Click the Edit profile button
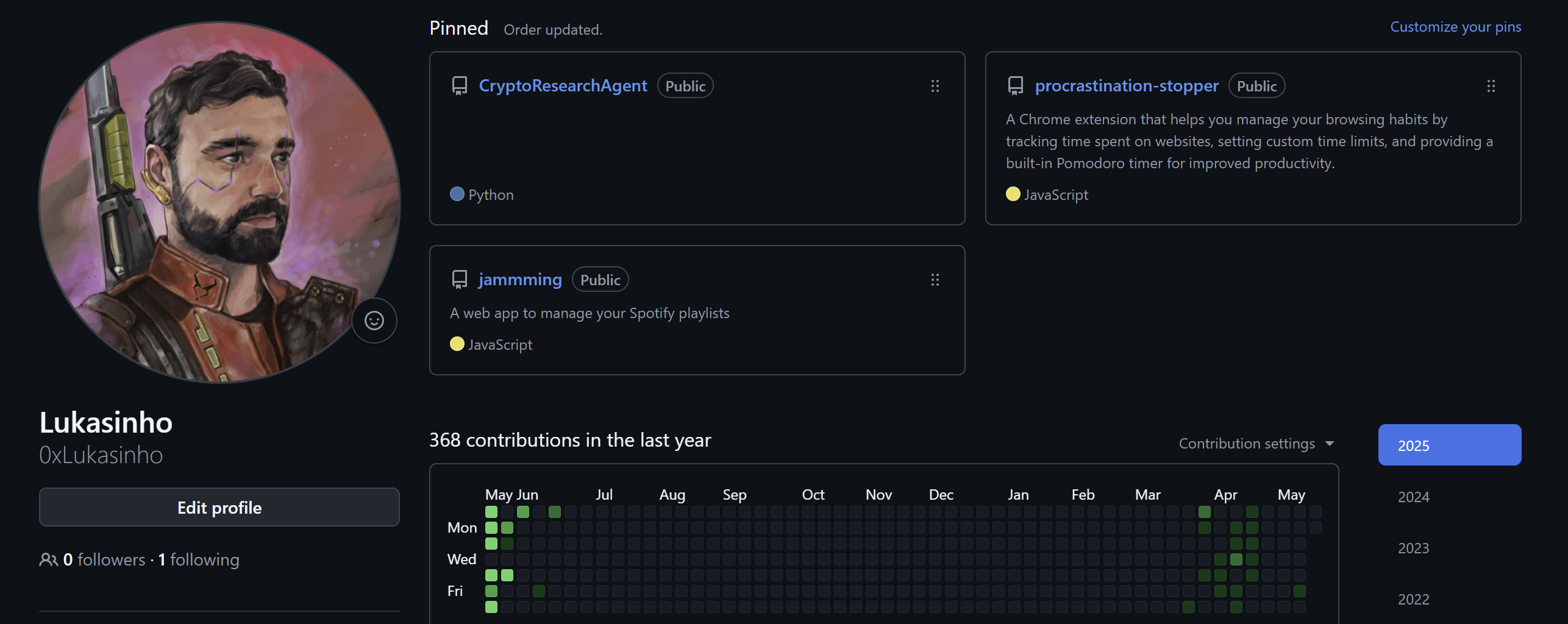The height and width of the screenshot is (624, 1568). pyautogui.click(x=219, y=507)
